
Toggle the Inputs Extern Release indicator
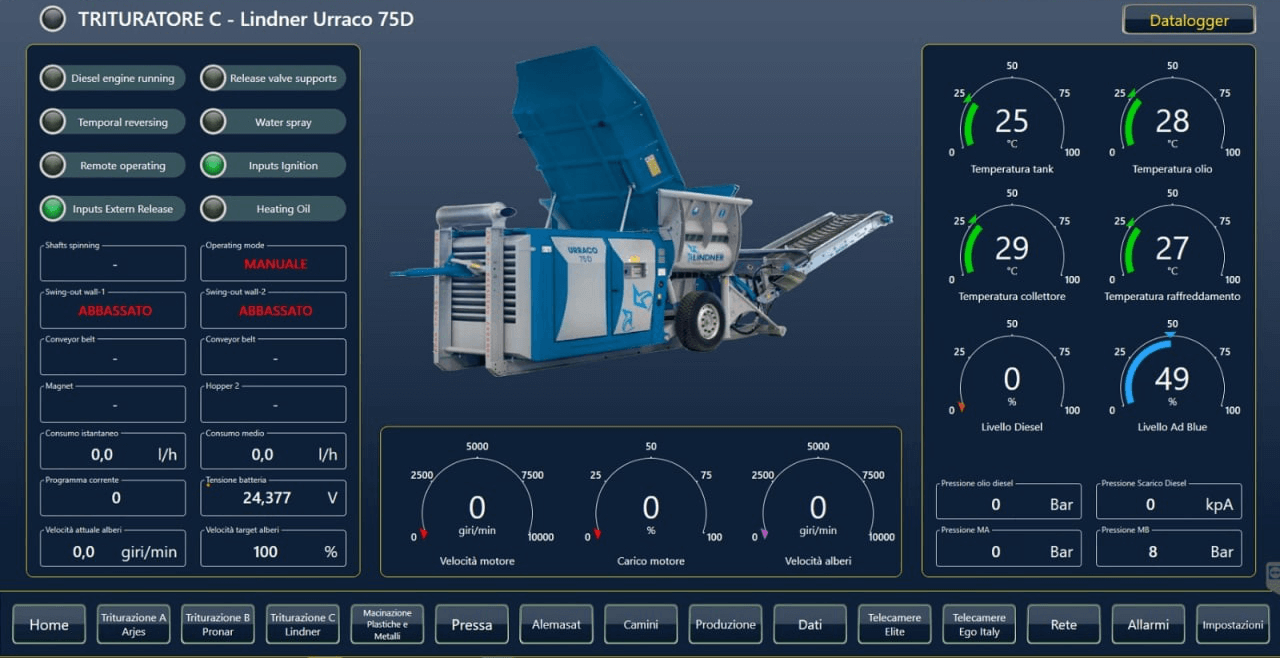112,209
